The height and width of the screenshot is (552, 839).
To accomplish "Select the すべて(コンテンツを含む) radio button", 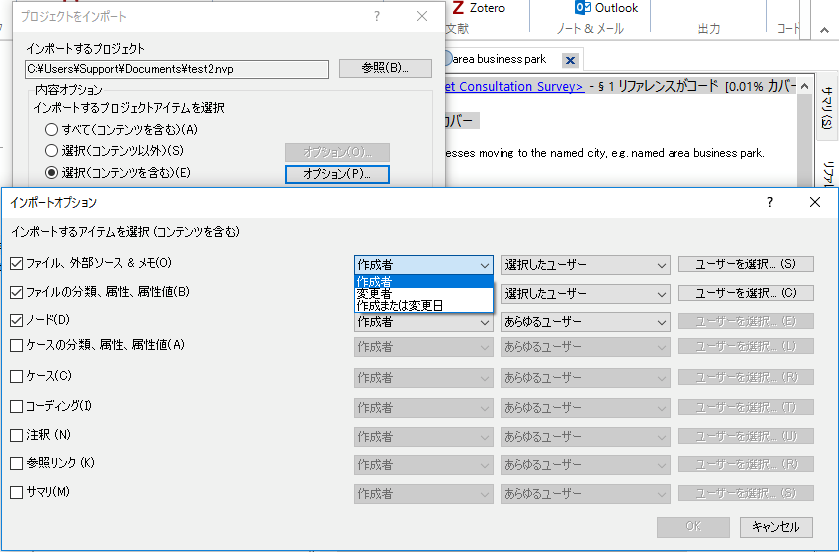I will [52, 130].
